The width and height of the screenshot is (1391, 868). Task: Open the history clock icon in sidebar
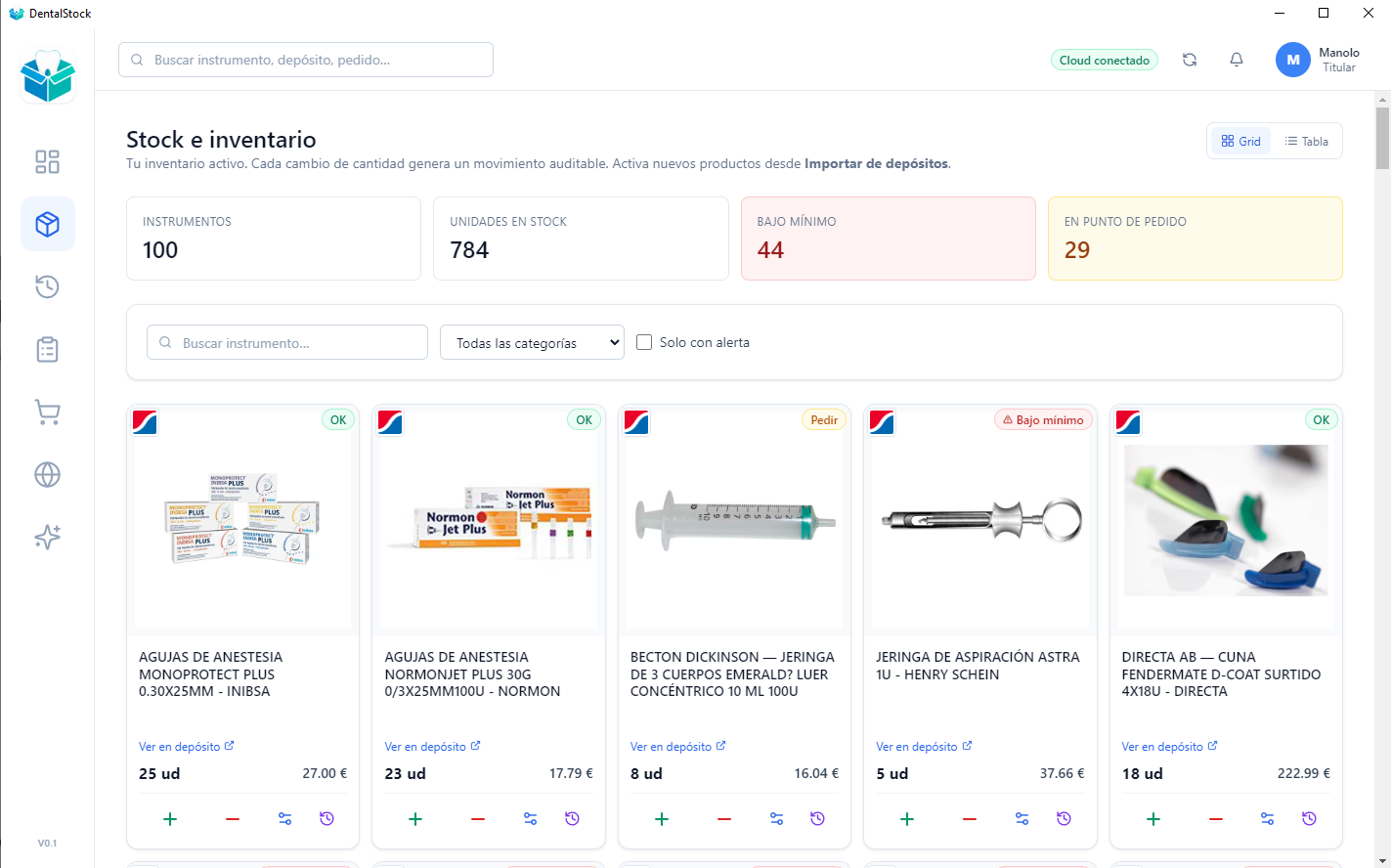click(x=47, y=286)
